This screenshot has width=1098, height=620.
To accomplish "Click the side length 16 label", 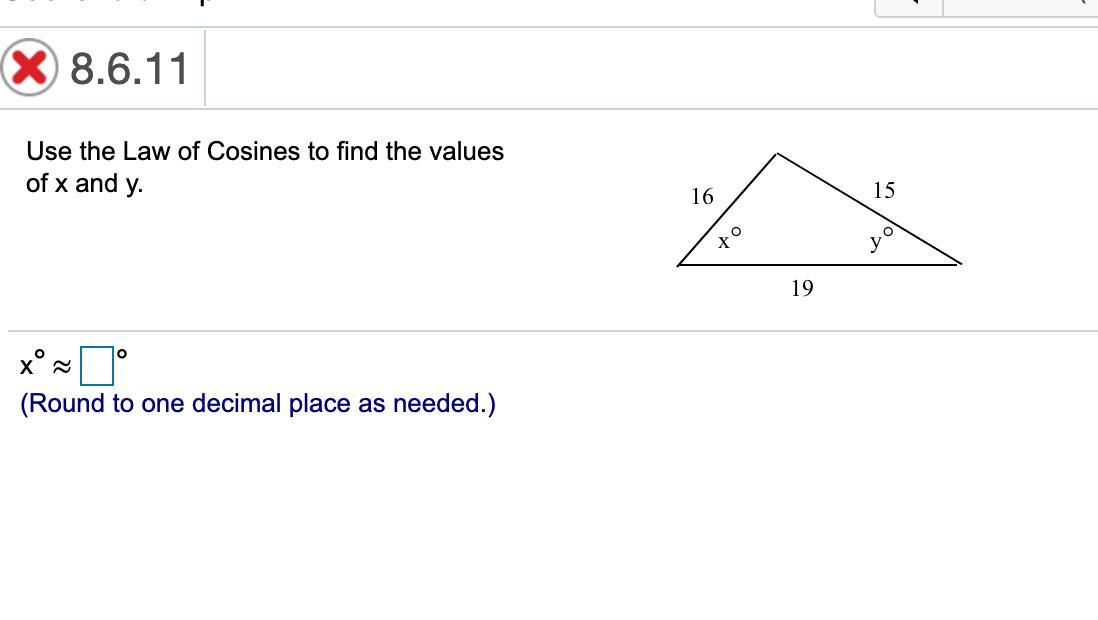I will pos(702,197).
